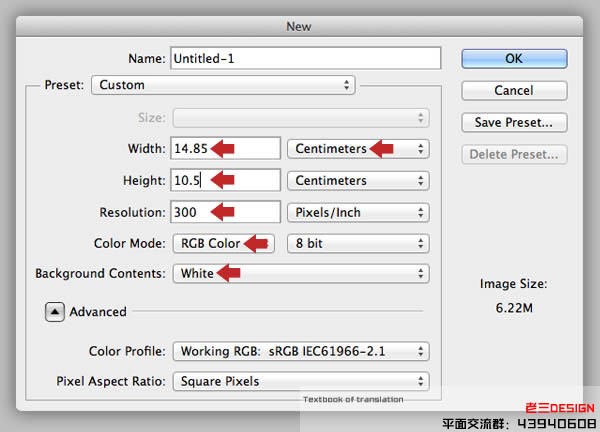Image resolution: width=600 pixels, height=432 pixels.
Task: Open the 8 bit depth dropdown
Action: click(x=357, y=243)
